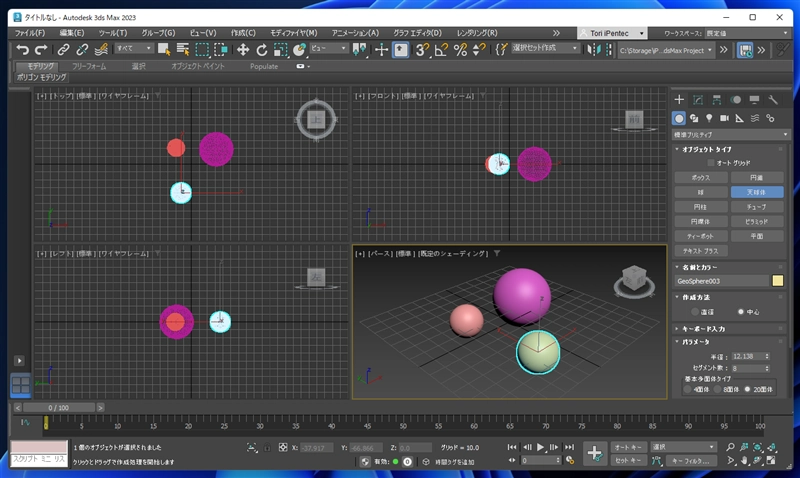The width and height of the screenshot is (800, 478).
Task: Click the オート キー button
Action: coord(629,447)
